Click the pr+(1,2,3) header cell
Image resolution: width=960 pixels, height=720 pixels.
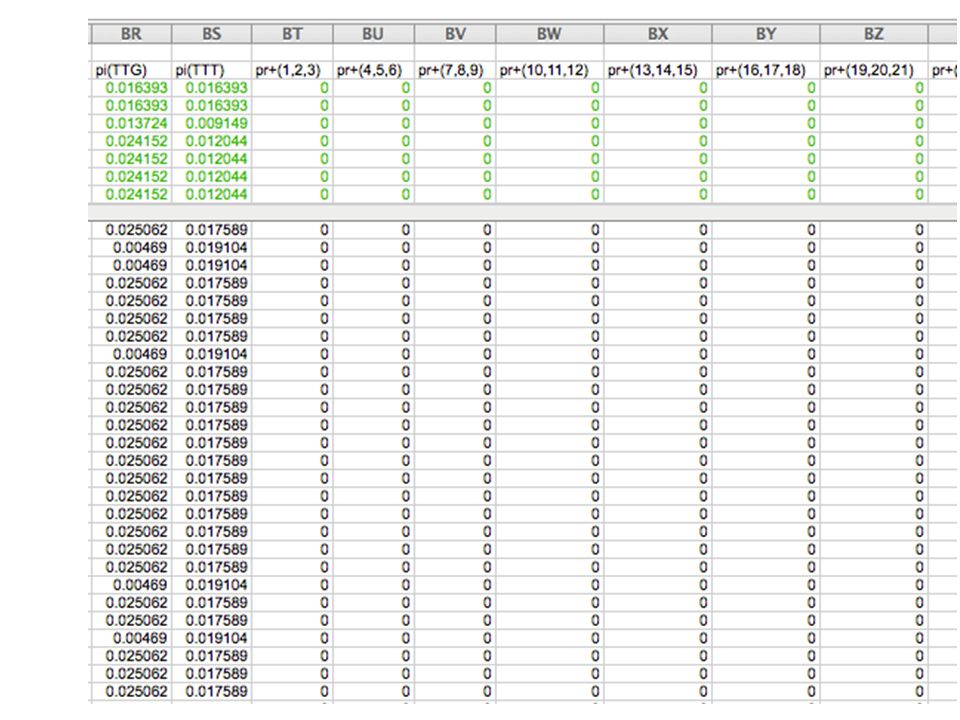pyautogui.click(x=292, y=70)
